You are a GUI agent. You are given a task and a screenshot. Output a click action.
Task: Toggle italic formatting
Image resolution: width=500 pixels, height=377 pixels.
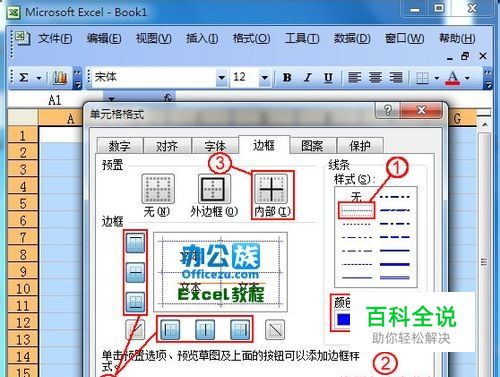point(307,78)
